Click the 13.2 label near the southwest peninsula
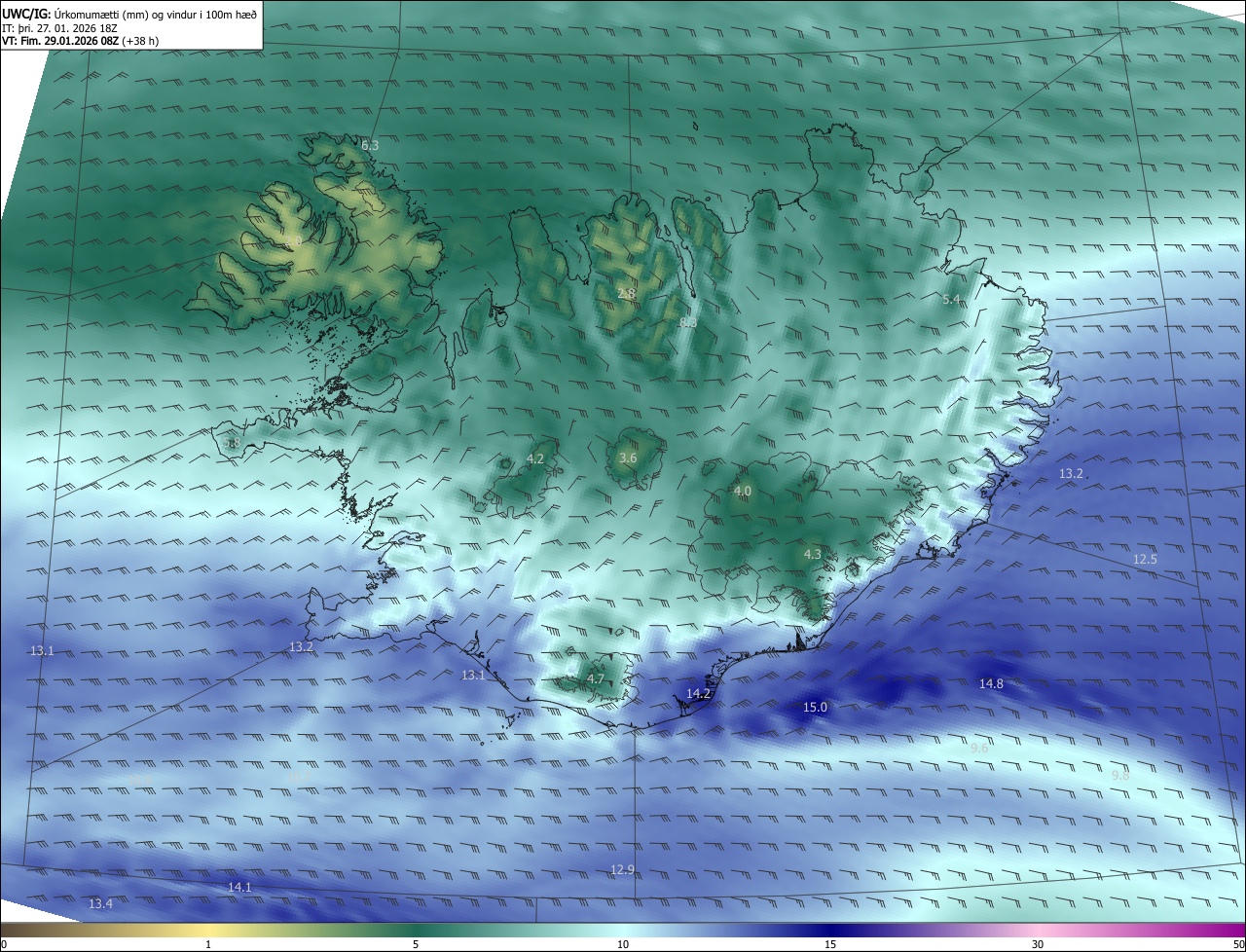The image size is (1246, 952). (302, 646)
